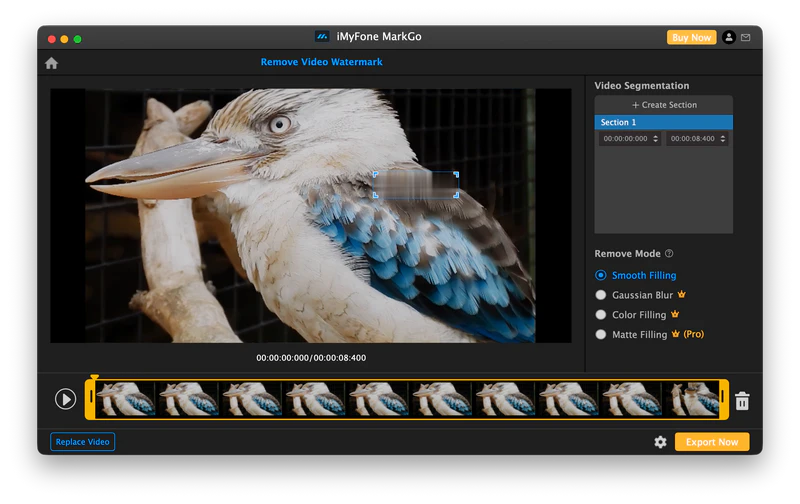Viewport: 800px width, 504px height.
Task: Open the mail feedback icon
Action: point(745,37)
